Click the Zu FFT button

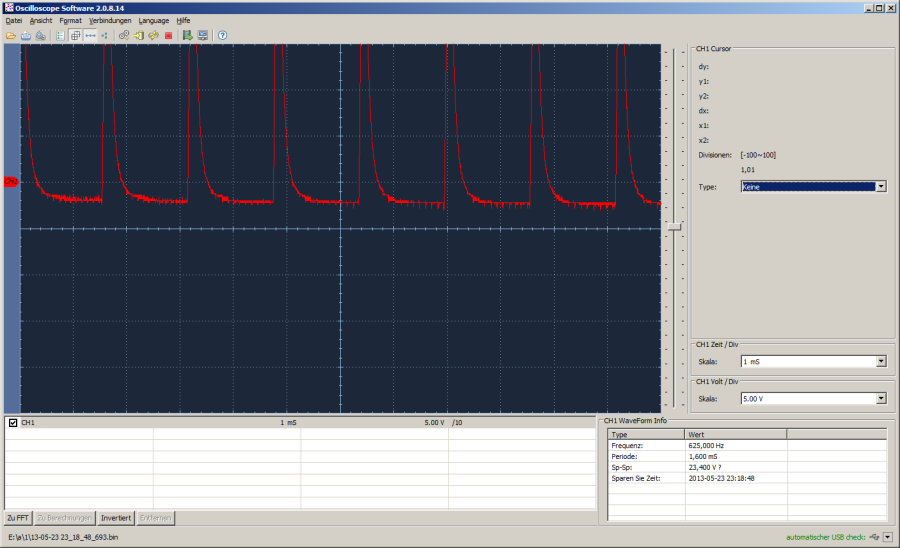point(18,518)
